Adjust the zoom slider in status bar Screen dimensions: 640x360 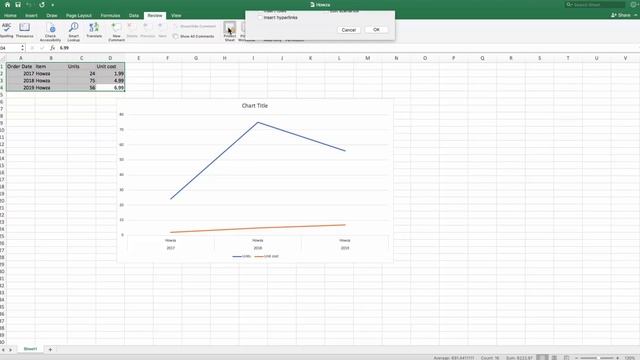597,358
